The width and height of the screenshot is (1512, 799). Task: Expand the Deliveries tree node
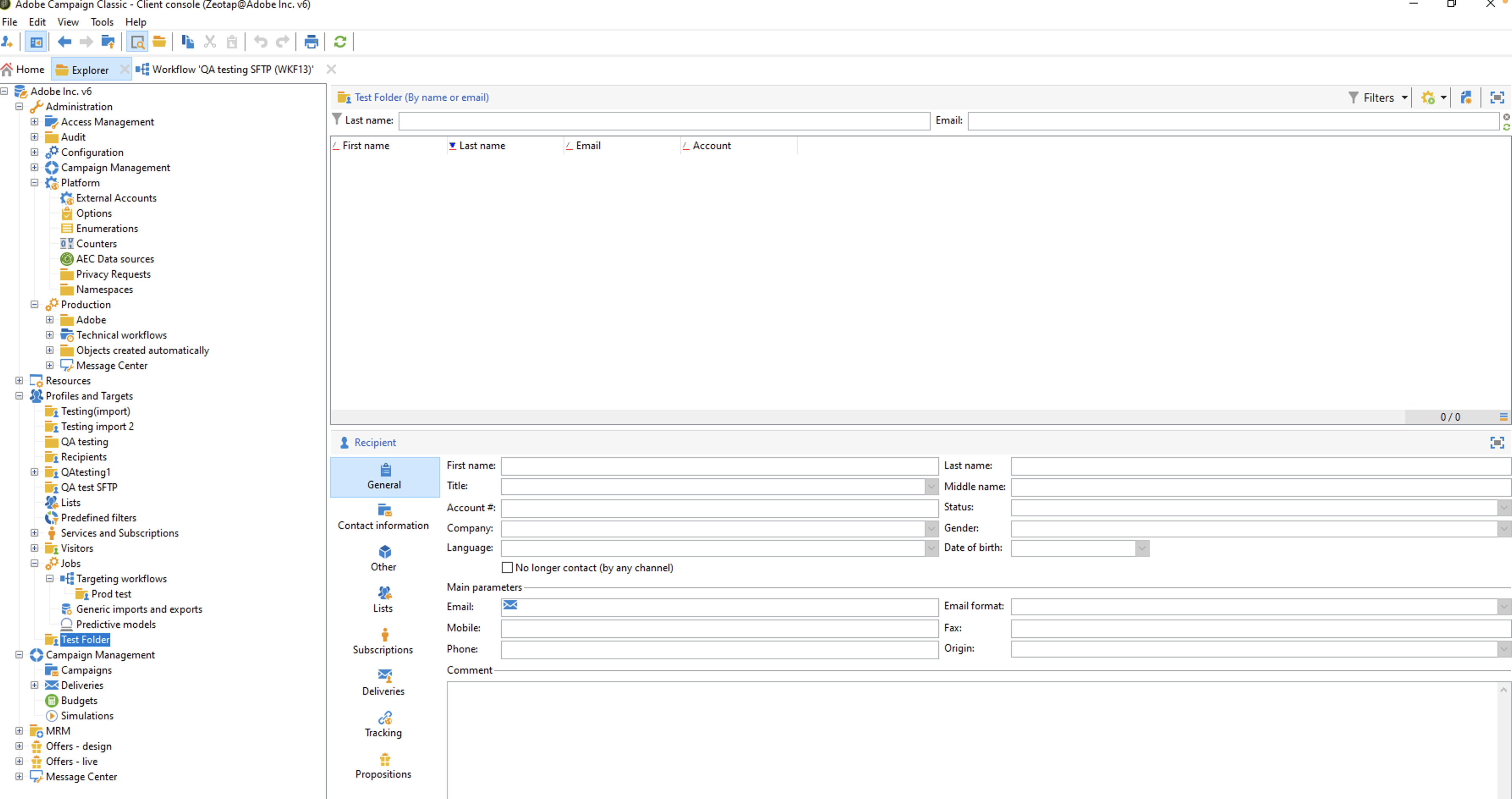click(35, 685)
